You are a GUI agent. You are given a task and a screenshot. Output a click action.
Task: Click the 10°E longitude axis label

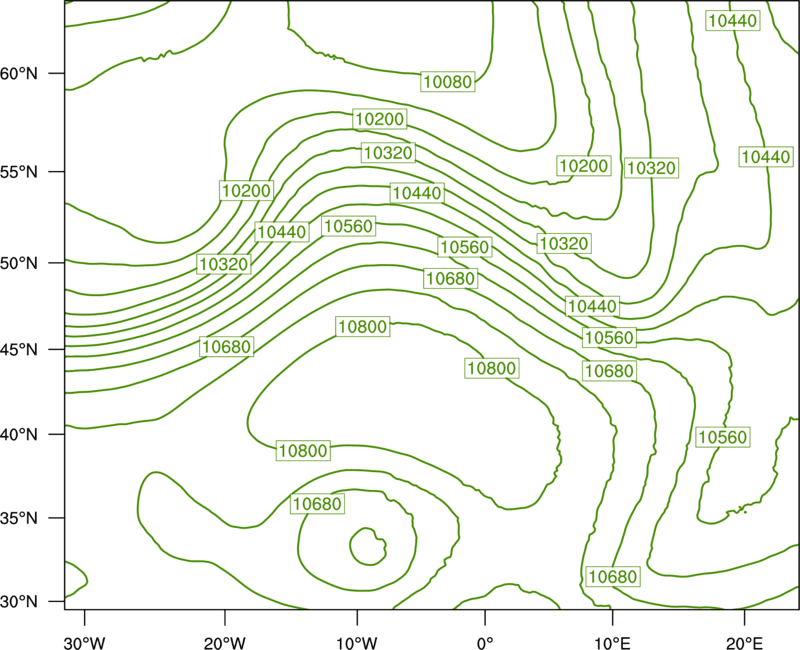click(x=612, y=643)
